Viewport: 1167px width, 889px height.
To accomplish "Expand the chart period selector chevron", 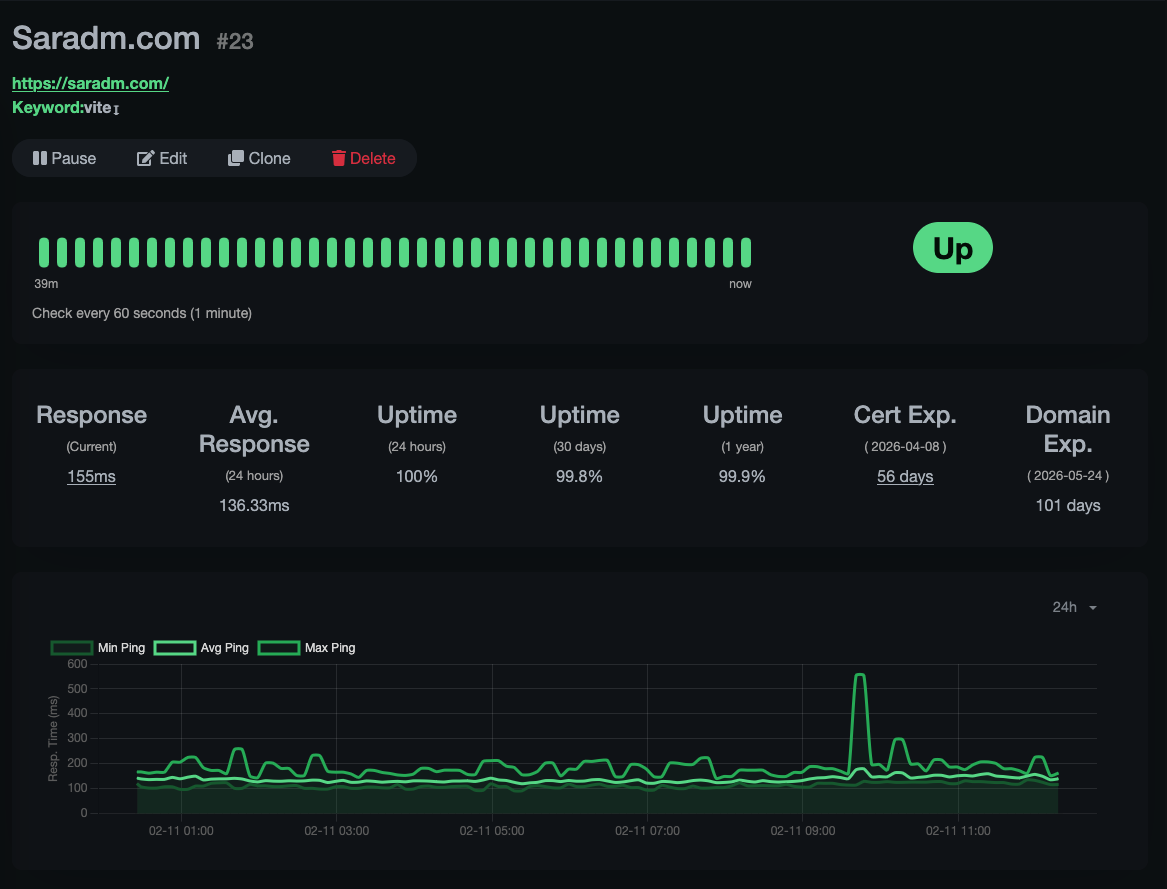I will click(x=1092, y=607).
